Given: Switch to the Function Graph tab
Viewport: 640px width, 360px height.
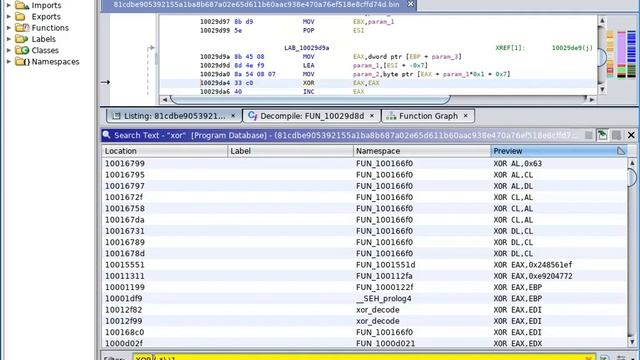Looking at the screenshot, I should point(428,116).
